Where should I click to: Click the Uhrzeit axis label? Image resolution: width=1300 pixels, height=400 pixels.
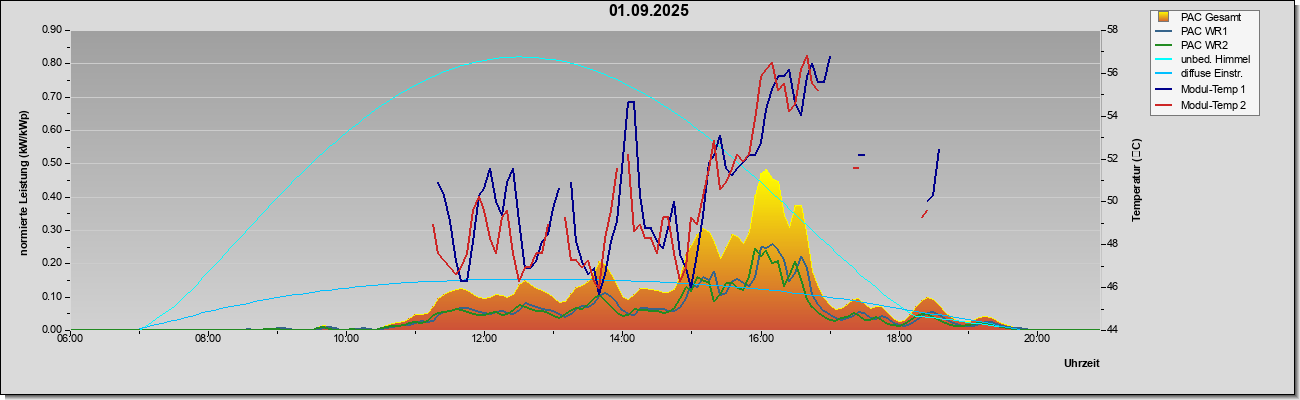pos(1082,364)
